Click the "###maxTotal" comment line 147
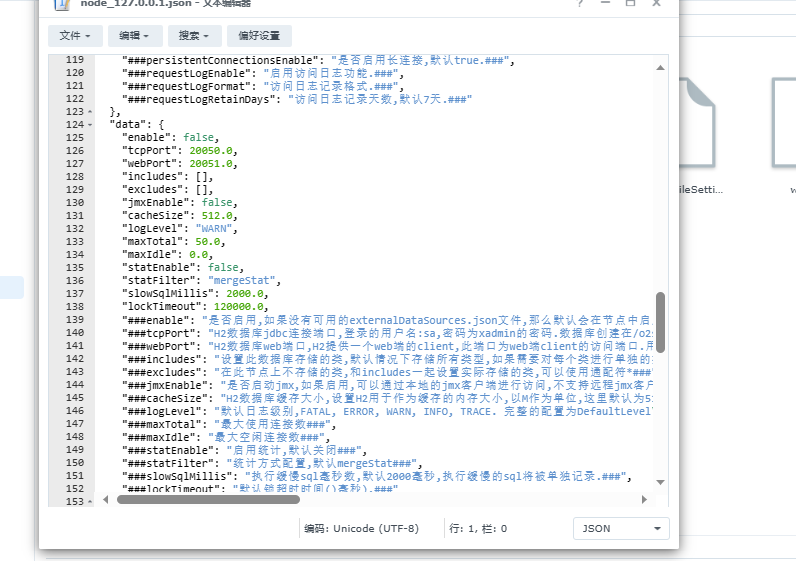 point(229,424)
